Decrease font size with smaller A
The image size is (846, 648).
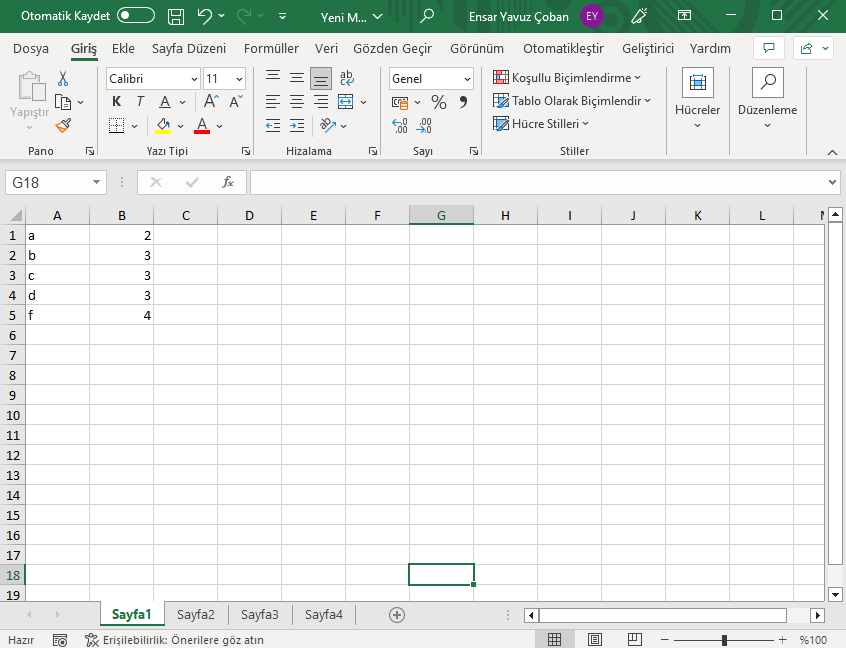click(x=236, y=101)
